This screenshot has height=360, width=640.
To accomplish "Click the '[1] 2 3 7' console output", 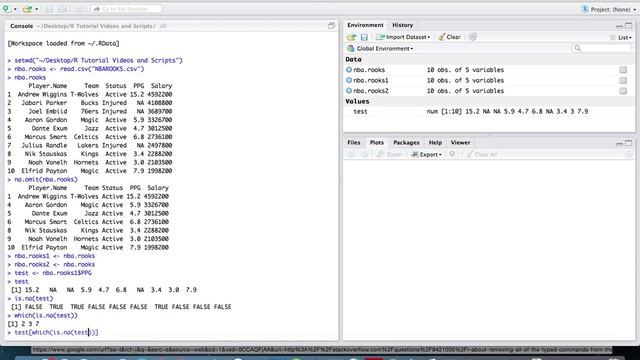I will (23, 324).
